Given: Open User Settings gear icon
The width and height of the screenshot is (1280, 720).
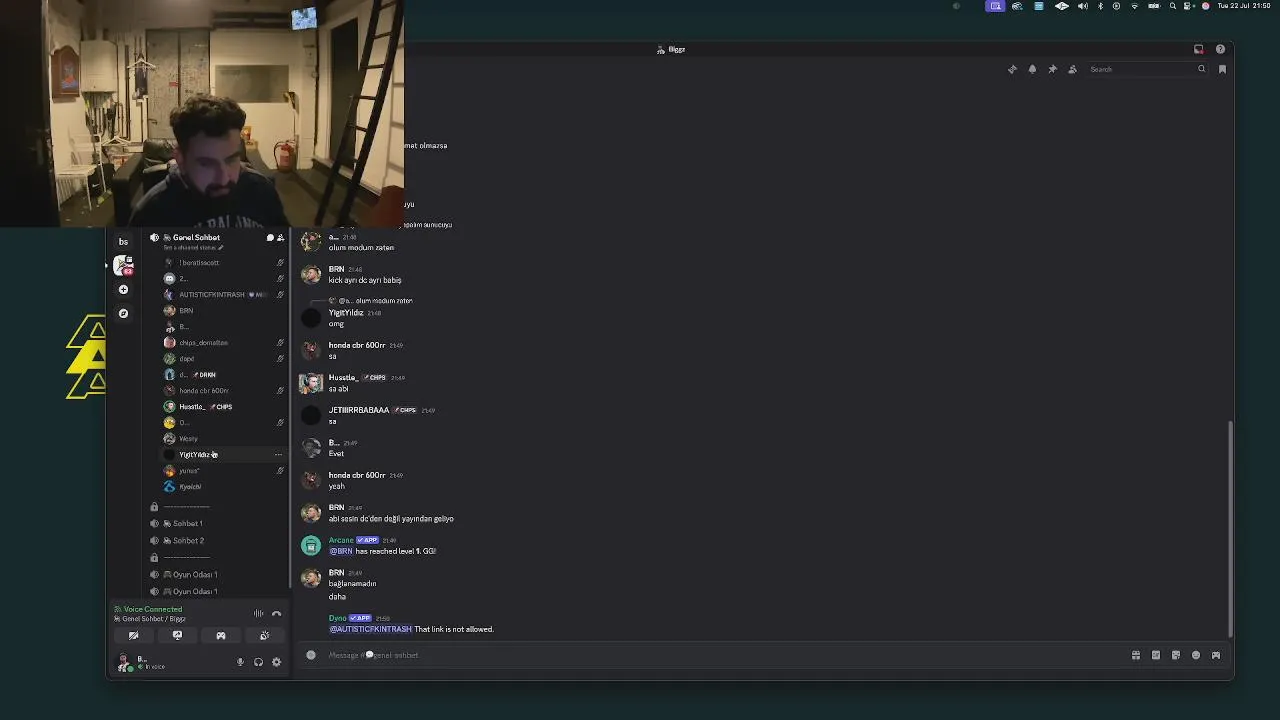Looking at the screenshot, I should [277, 662].
